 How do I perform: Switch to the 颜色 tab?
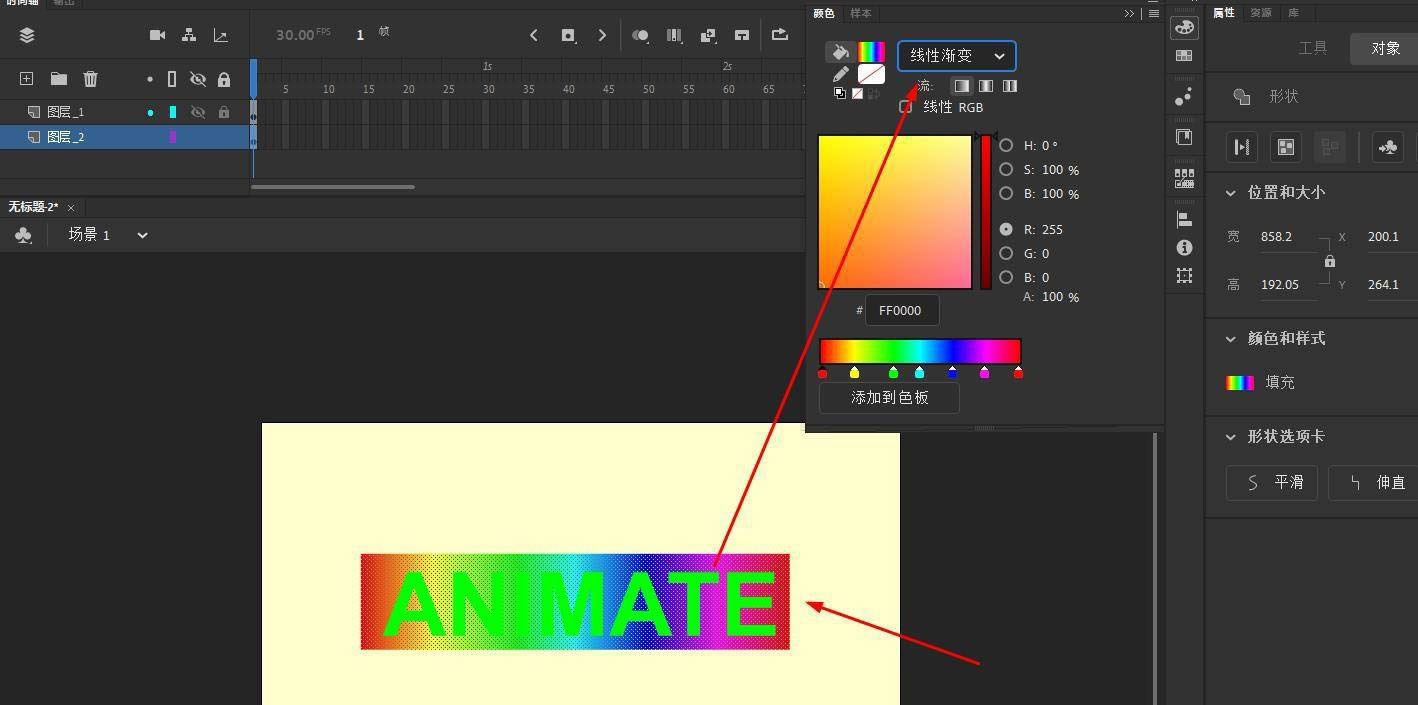pyautogui.click(x=823, y=13)
